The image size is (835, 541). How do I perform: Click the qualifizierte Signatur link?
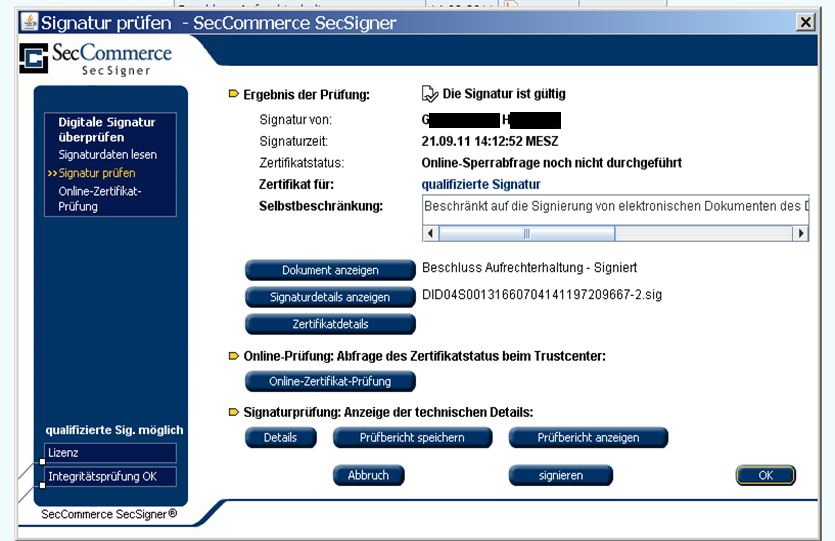tap(481, 184)
